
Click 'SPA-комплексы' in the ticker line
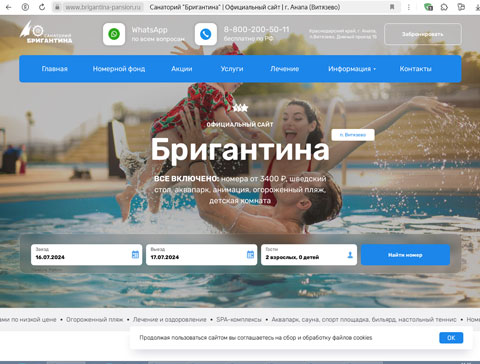(x=239, y=319)
